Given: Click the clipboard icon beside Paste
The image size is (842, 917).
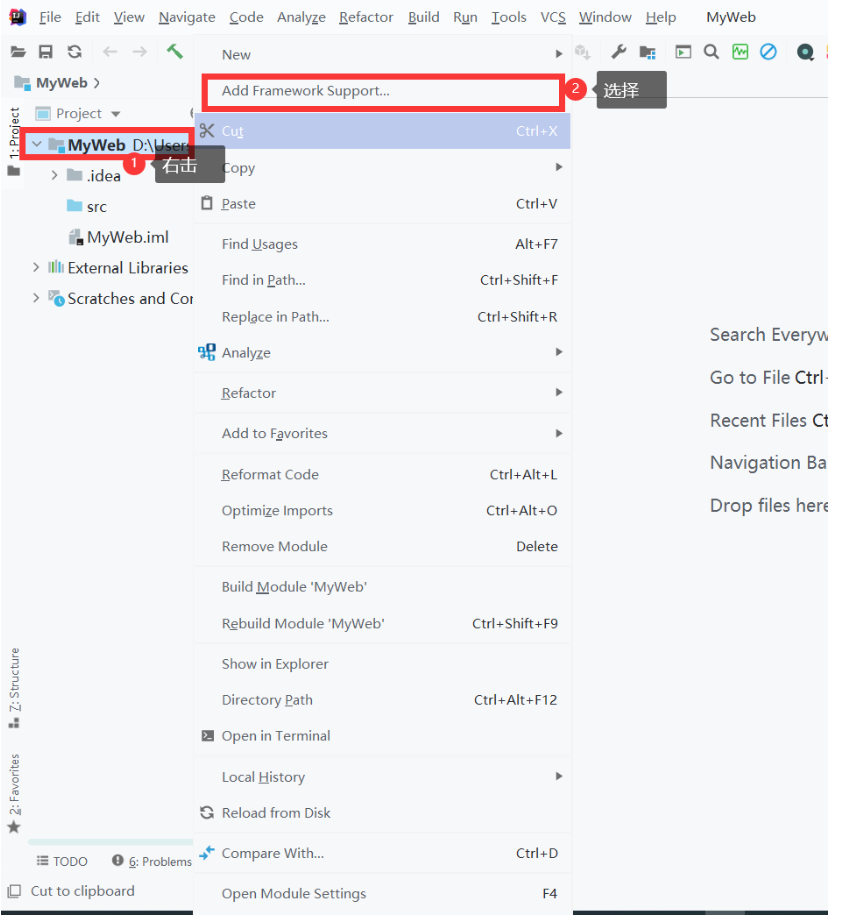Looking at the screenshot, I should tap(207, 203).
